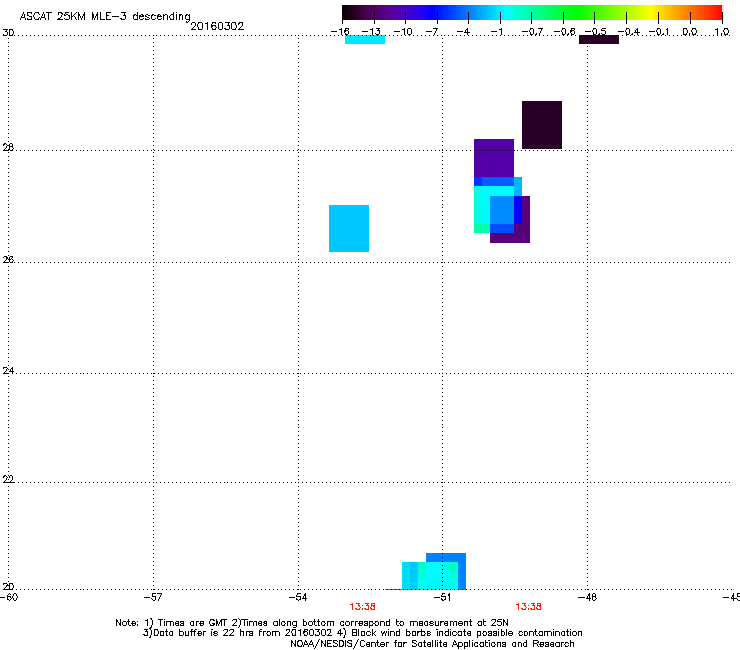Click the -0.4 color scale label
The image size is (740, 650).
point(629,32)
